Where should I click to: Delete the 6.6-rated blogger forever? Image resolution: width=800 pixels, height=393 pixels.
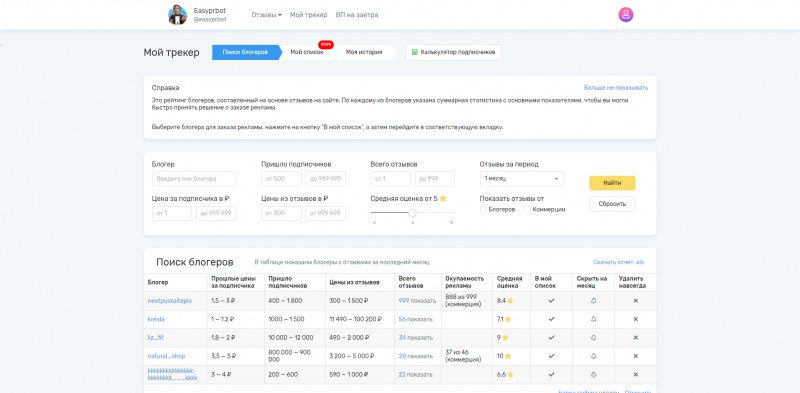[636, 374]
